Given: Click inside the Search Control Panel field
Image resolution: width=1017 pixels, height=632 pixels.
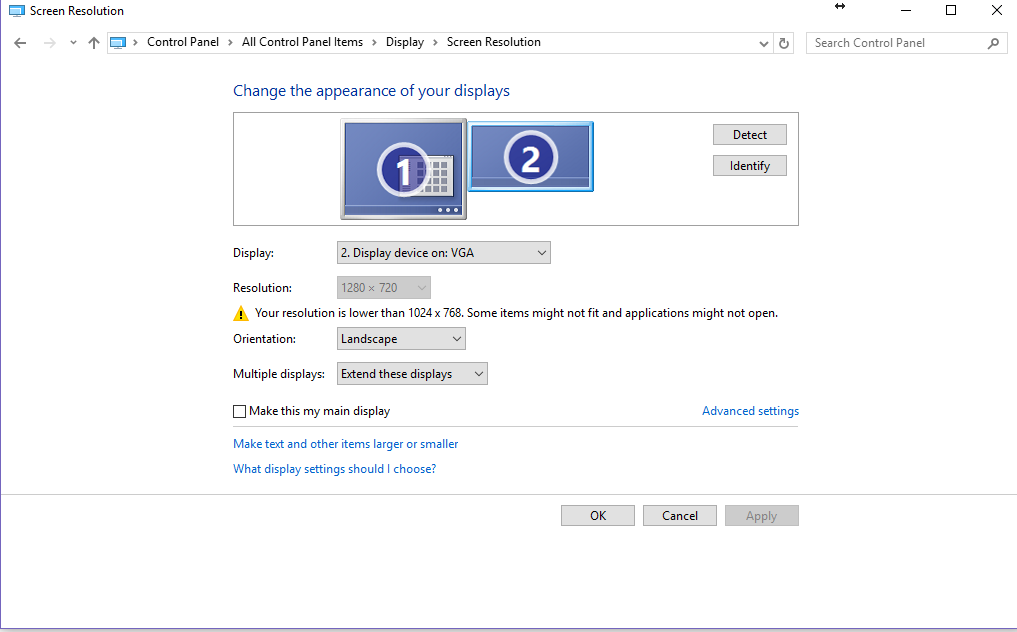Looking at the screenshot, I should (890, 43).
